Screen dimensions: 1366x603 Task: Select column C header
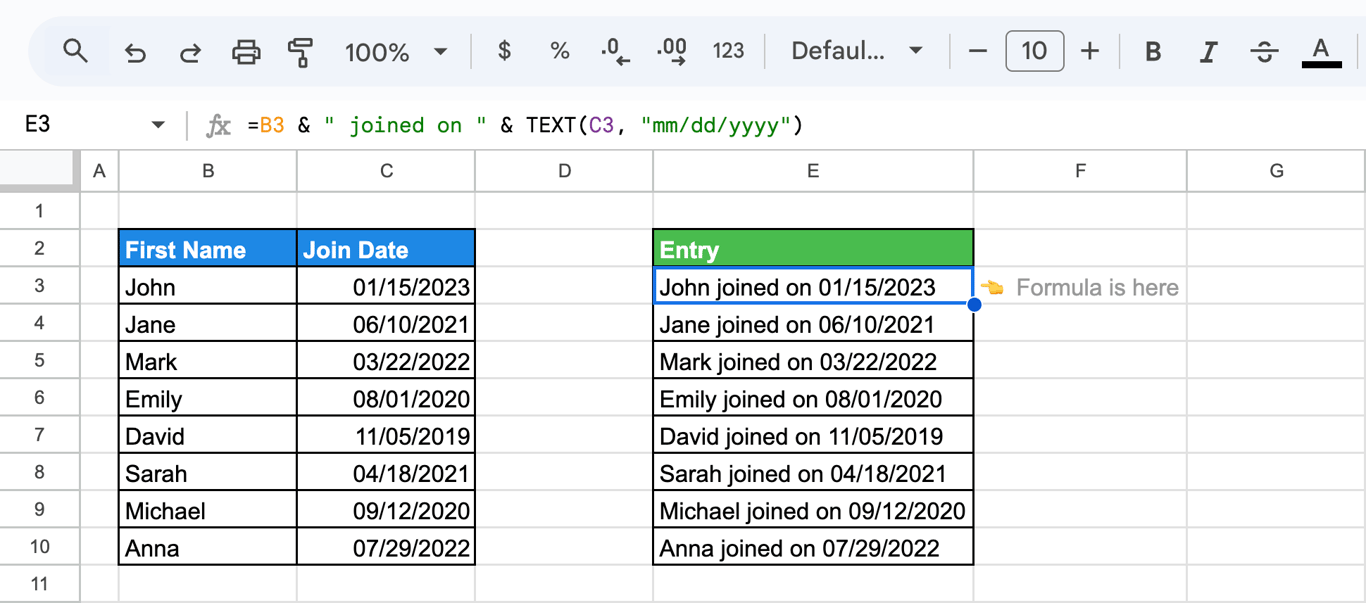pos(386,171)
